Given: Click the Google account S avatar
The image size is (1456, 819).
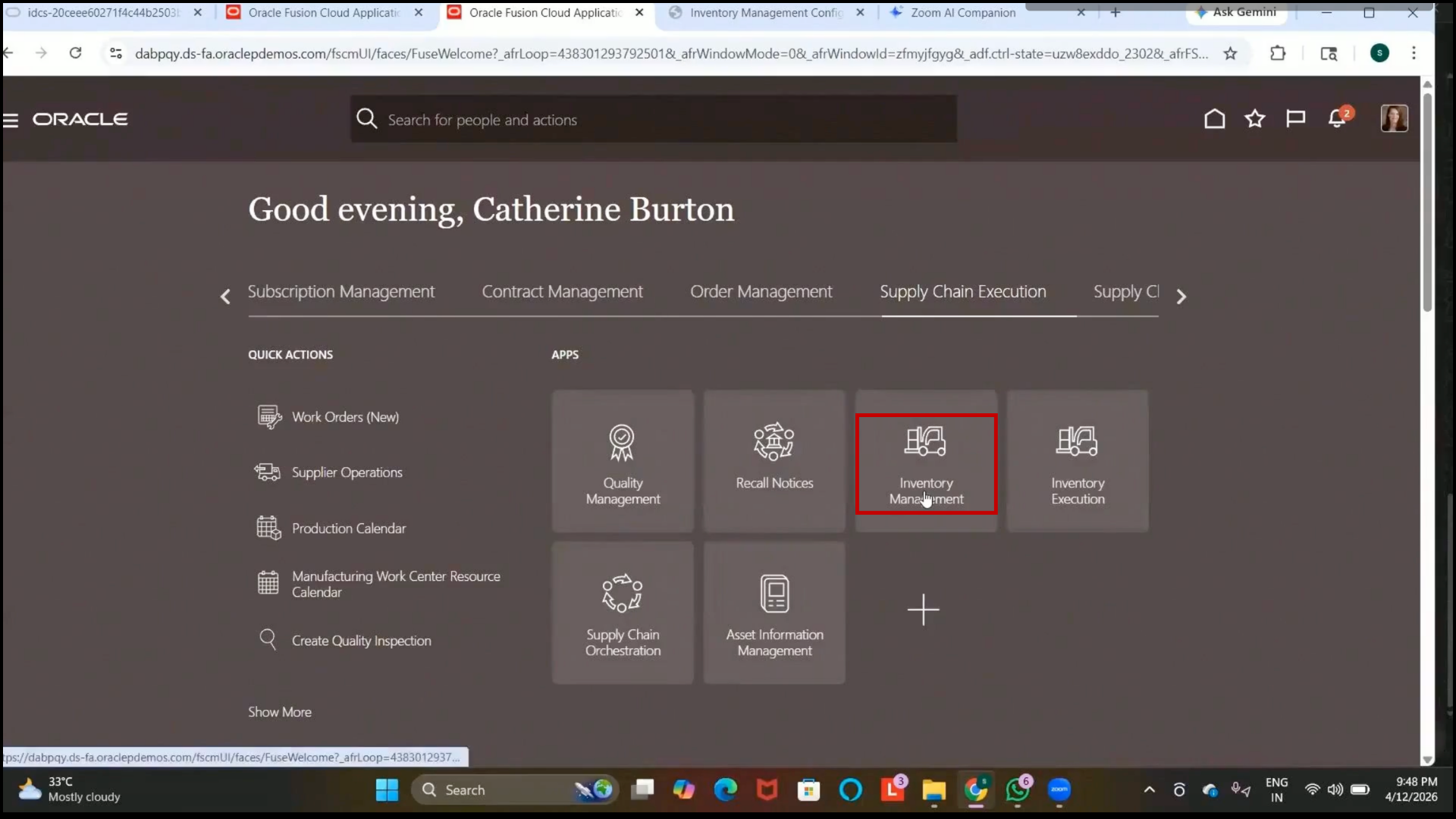Looking at the screenshot, I should 1379,53.
